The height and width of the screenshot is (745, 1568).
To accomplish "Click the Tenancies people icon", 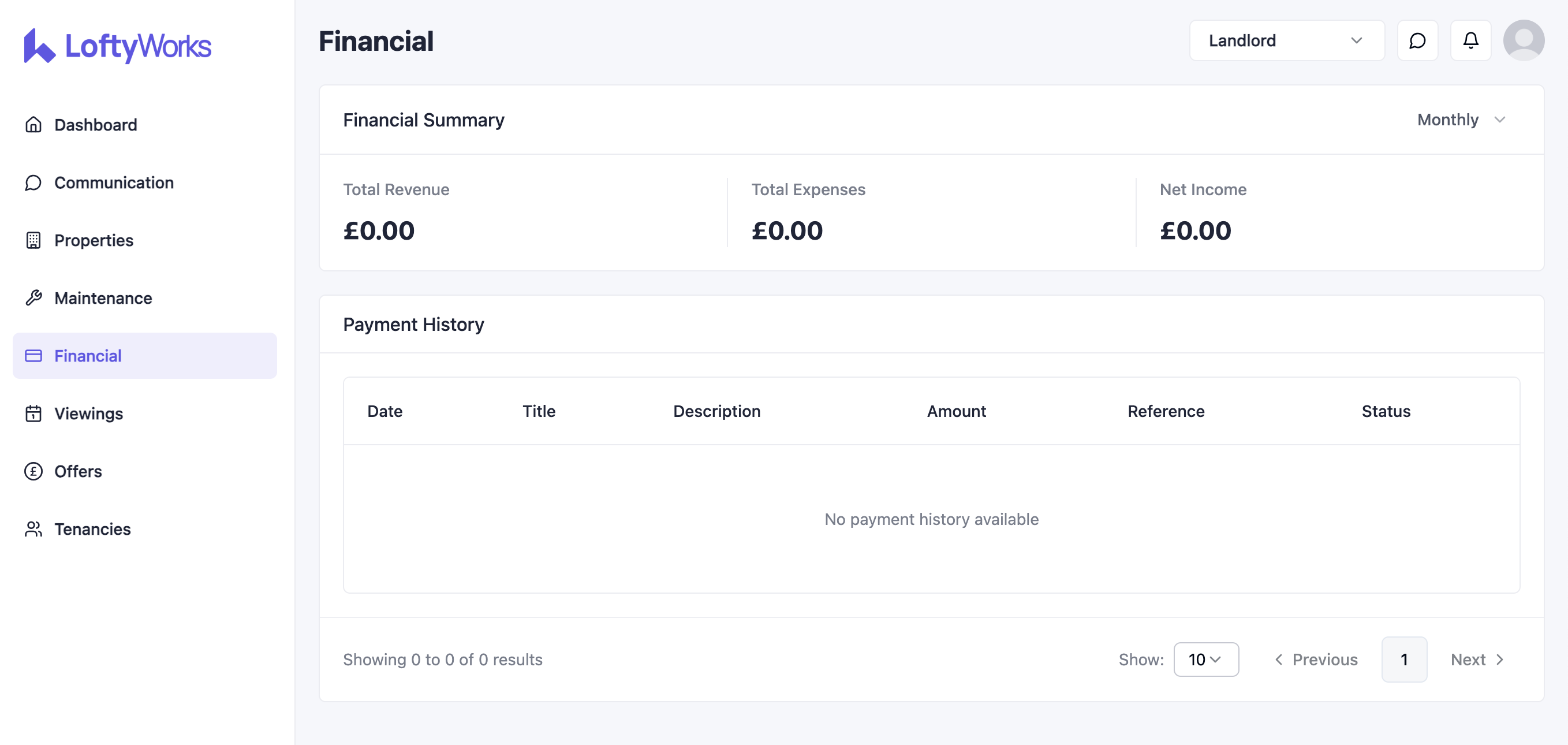I will pyautogui.click(x=33, y=529).
